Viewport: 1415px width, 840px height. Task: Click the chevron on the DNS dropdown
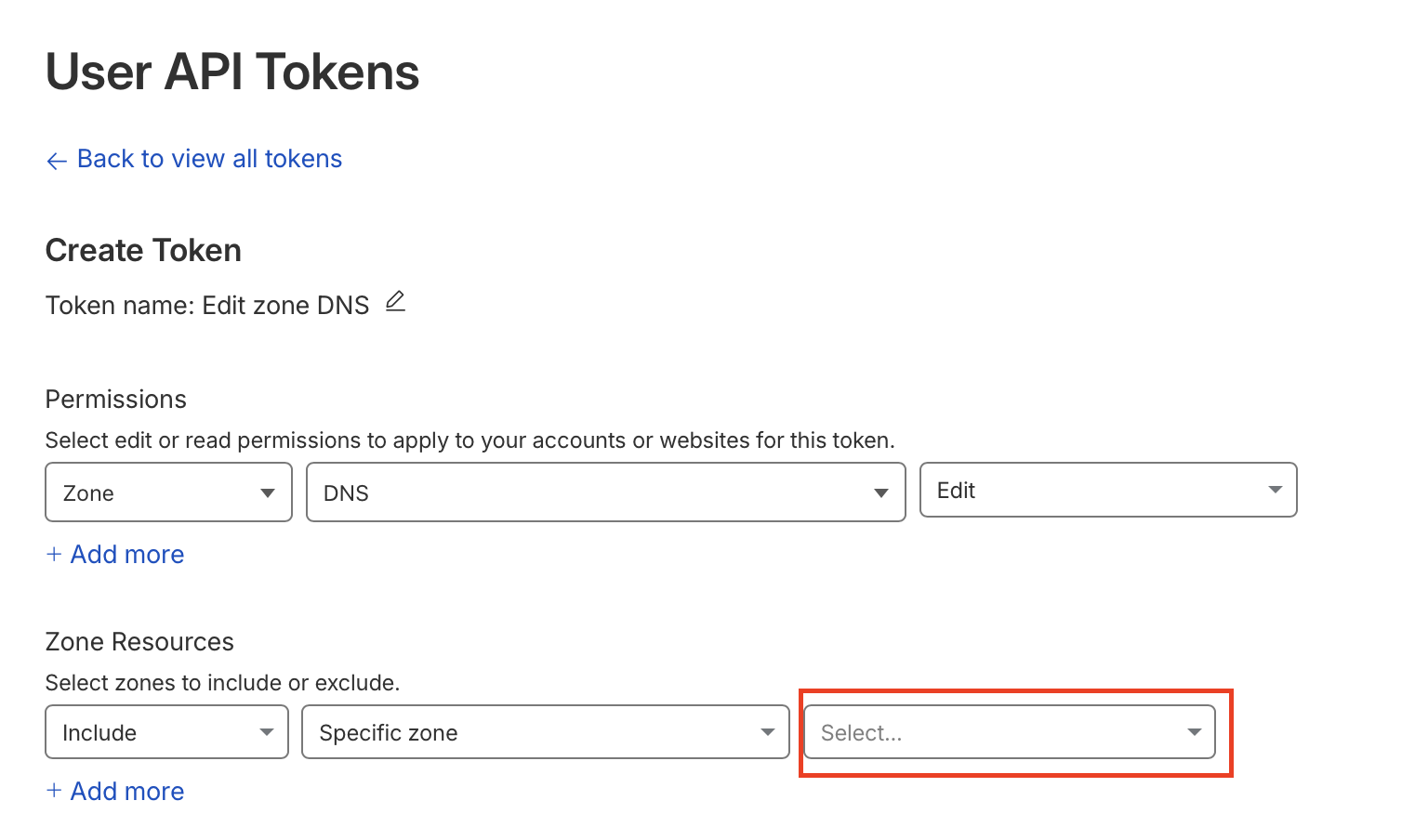point(880,492)
